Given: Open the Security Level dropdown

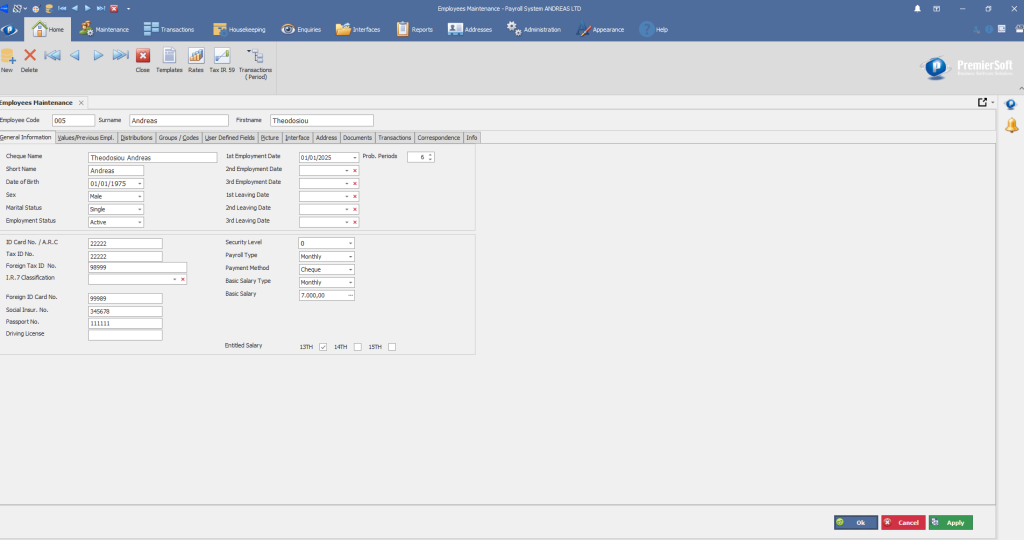Looking at the screenshot, I should 351,244.
